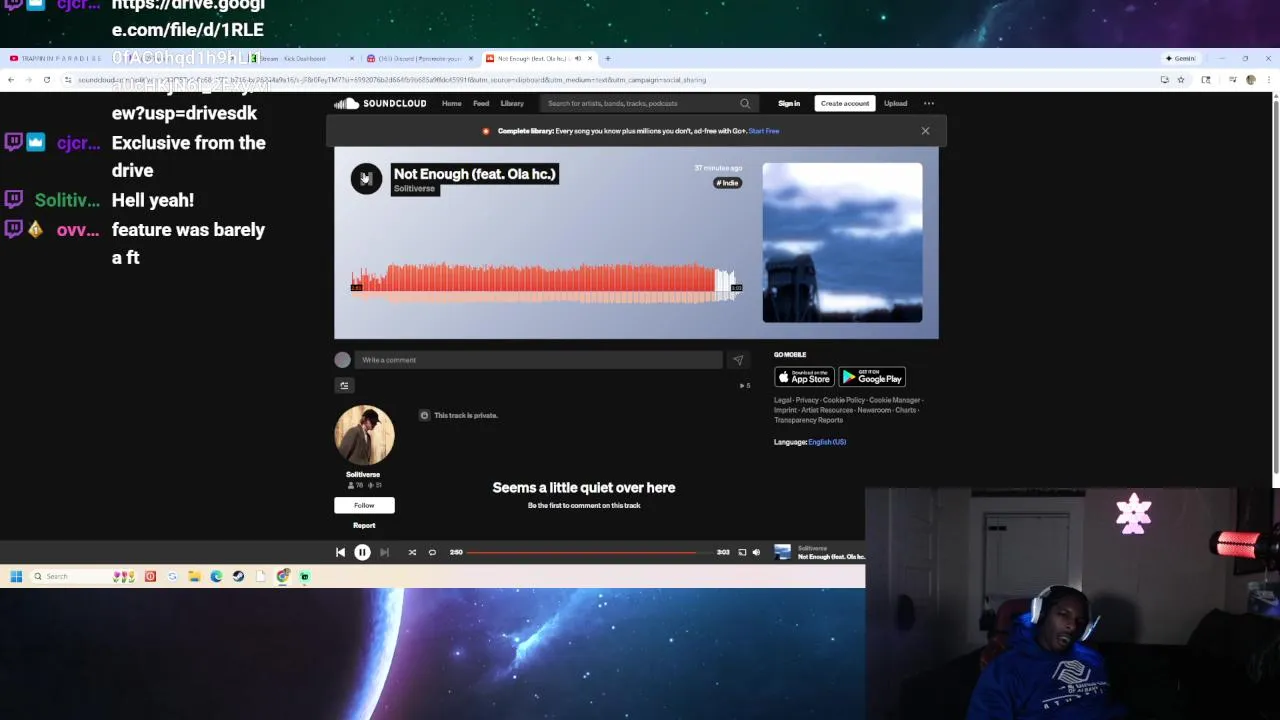The image size is (1280, 720).
Task: Click the round pause button beside track title
Action: [366, 179]
